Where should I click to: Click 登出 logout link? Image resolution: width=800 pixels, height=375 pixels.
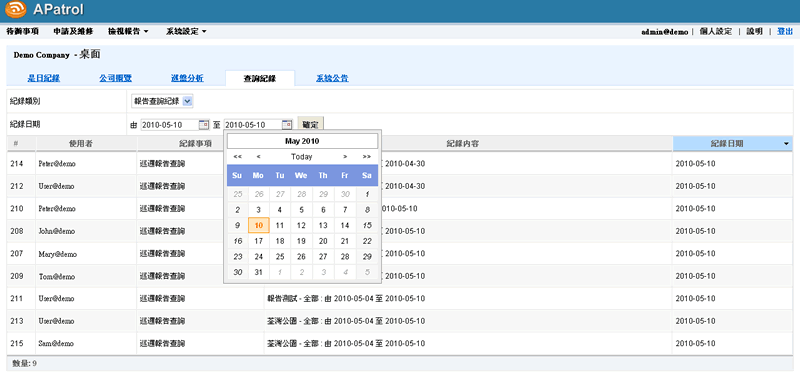(x=785, y=31)
